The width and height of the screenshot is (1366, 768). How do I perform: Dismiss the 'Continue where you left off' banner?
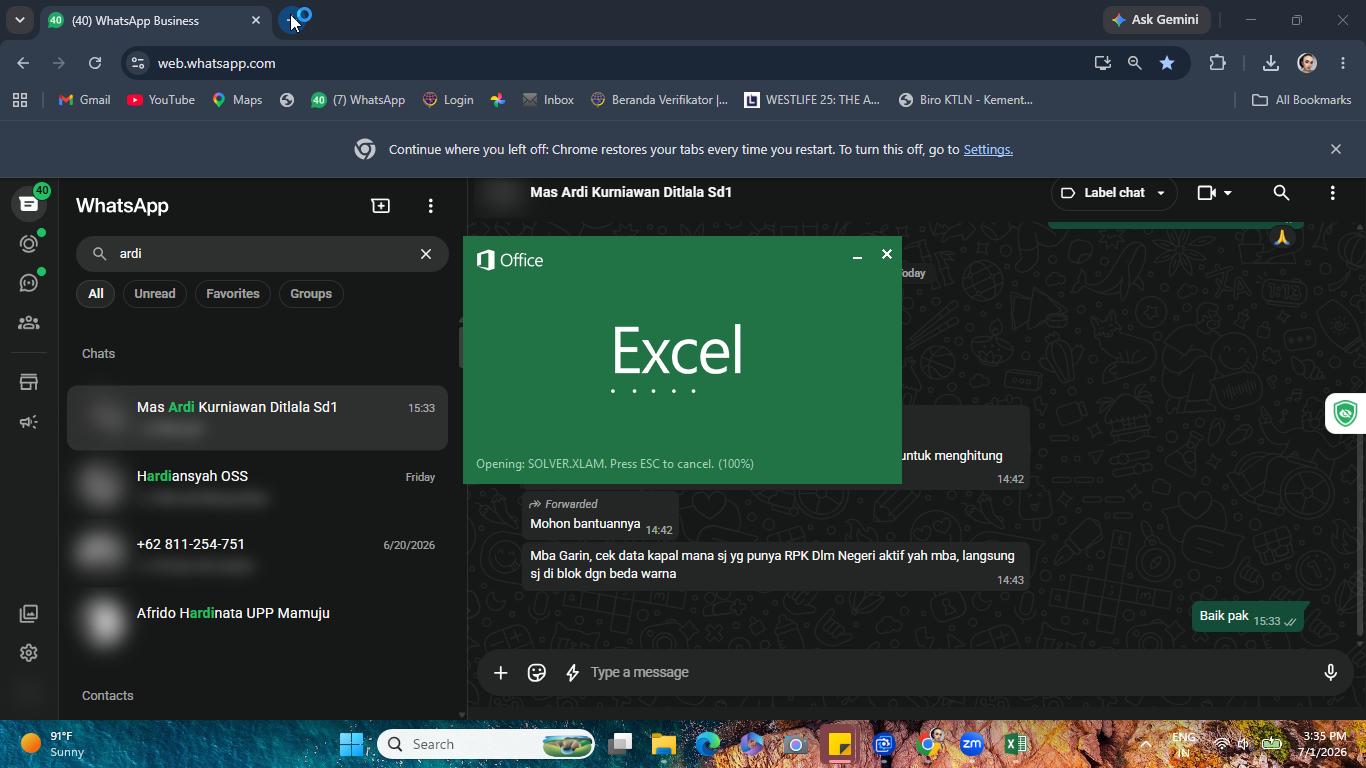point(1335,149)
